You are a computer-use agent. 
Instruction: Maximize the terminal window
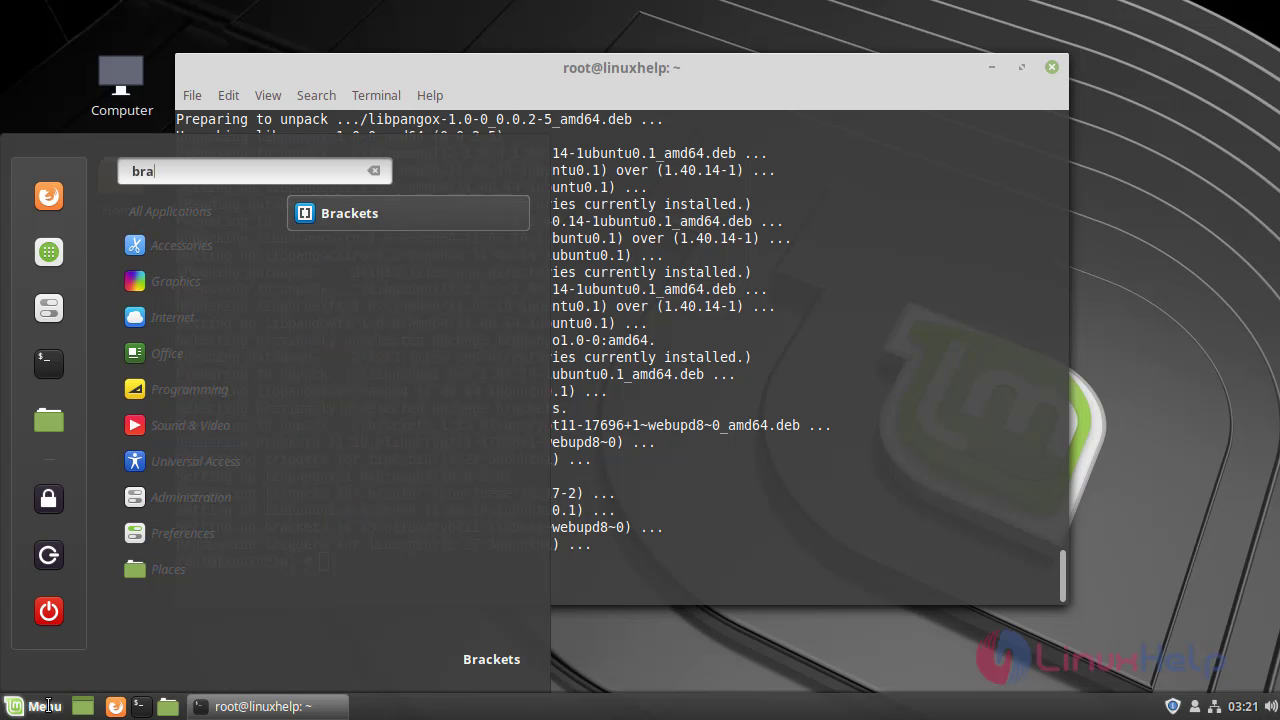click(1021, 67)
